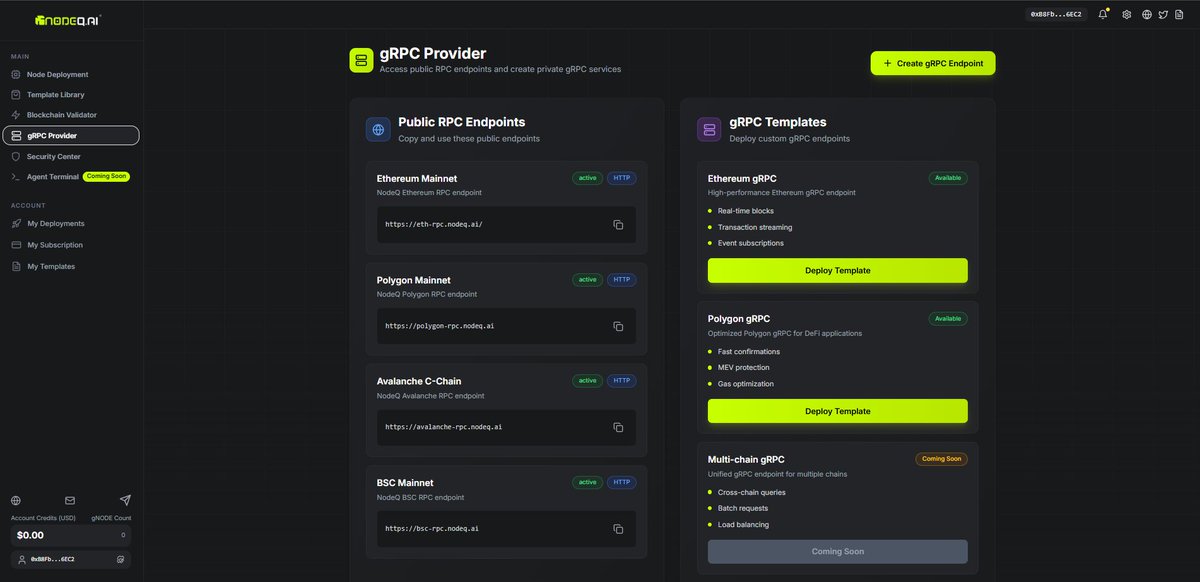The image size is (1200, 582).
Task: Click the Security Center shield icon
Action: coord(16,156)
